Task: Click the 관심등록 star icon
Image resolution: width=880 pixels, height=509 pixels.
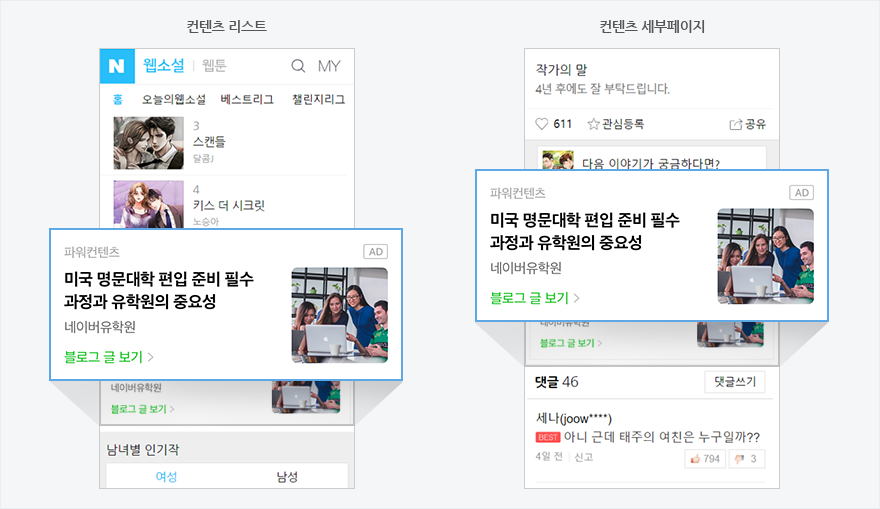Action: click(593, 124)
